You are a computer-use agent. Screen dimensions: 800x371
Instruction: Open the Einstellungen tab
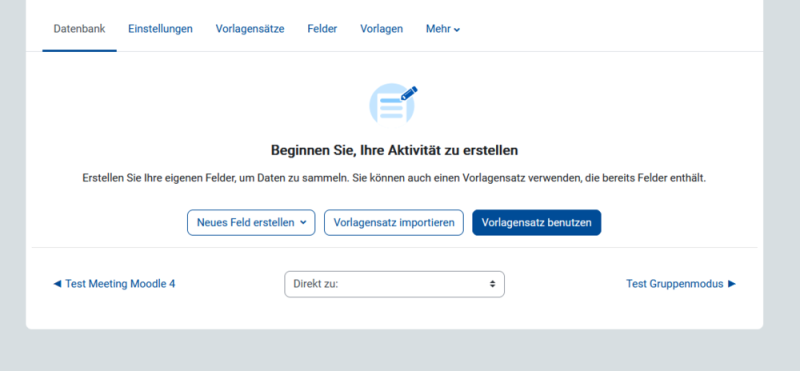pyautogui.click(x=160, y=29)
